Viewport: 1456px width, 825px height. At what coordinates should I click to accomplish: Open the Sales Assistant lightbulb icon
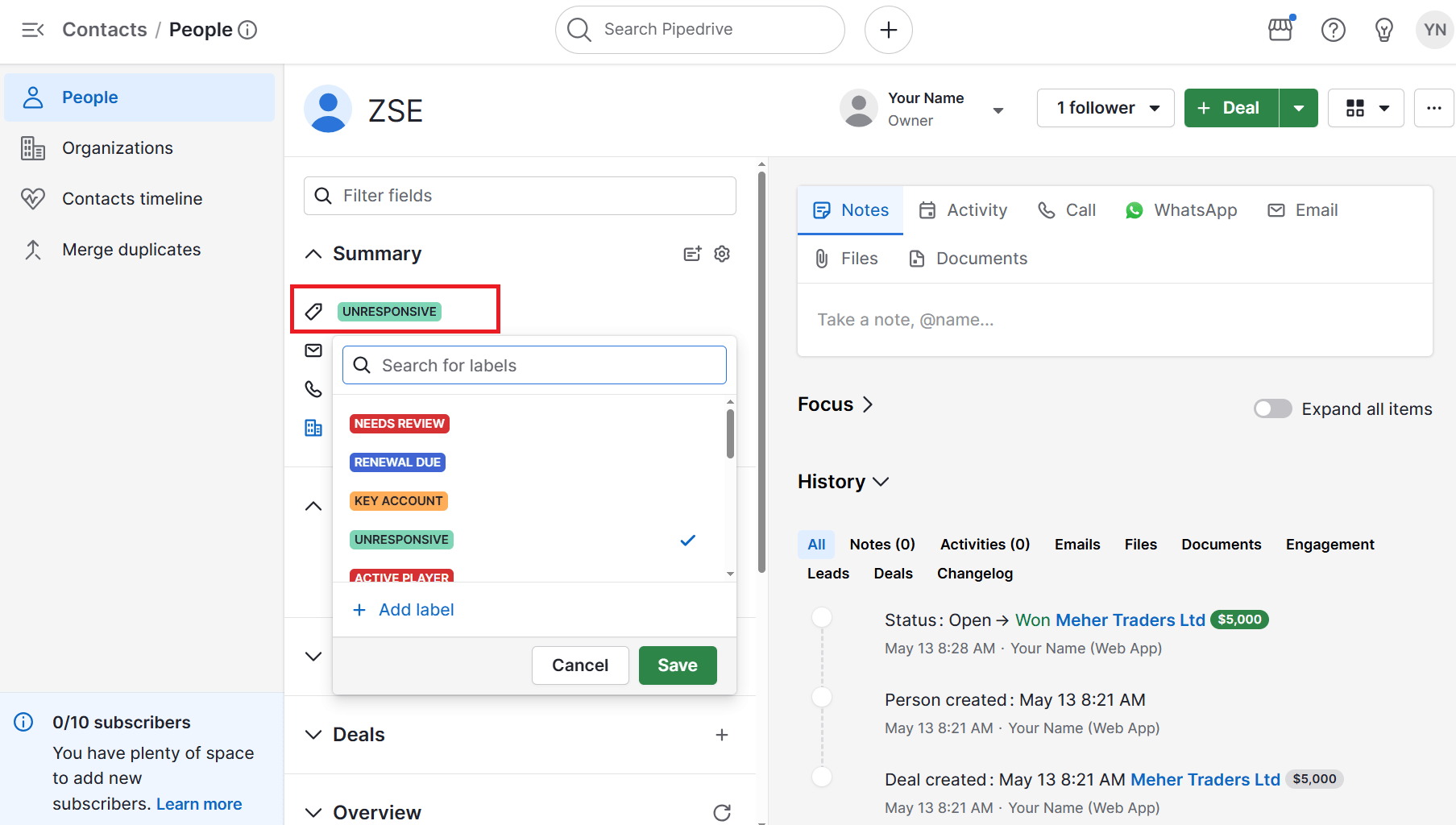[1383, 30]
